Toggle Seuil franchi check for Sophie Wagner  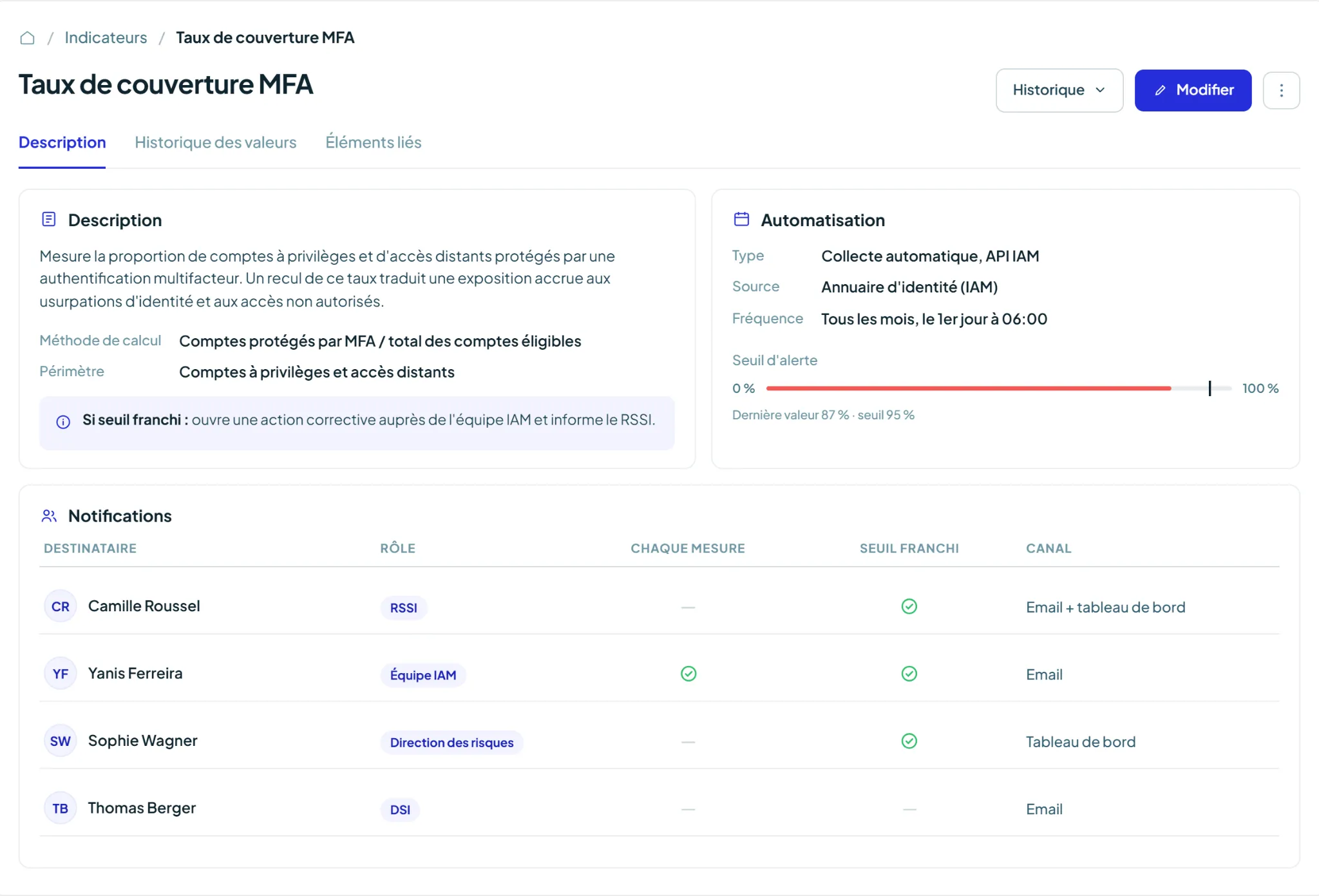pyautogui.click(x=909, y=741)
